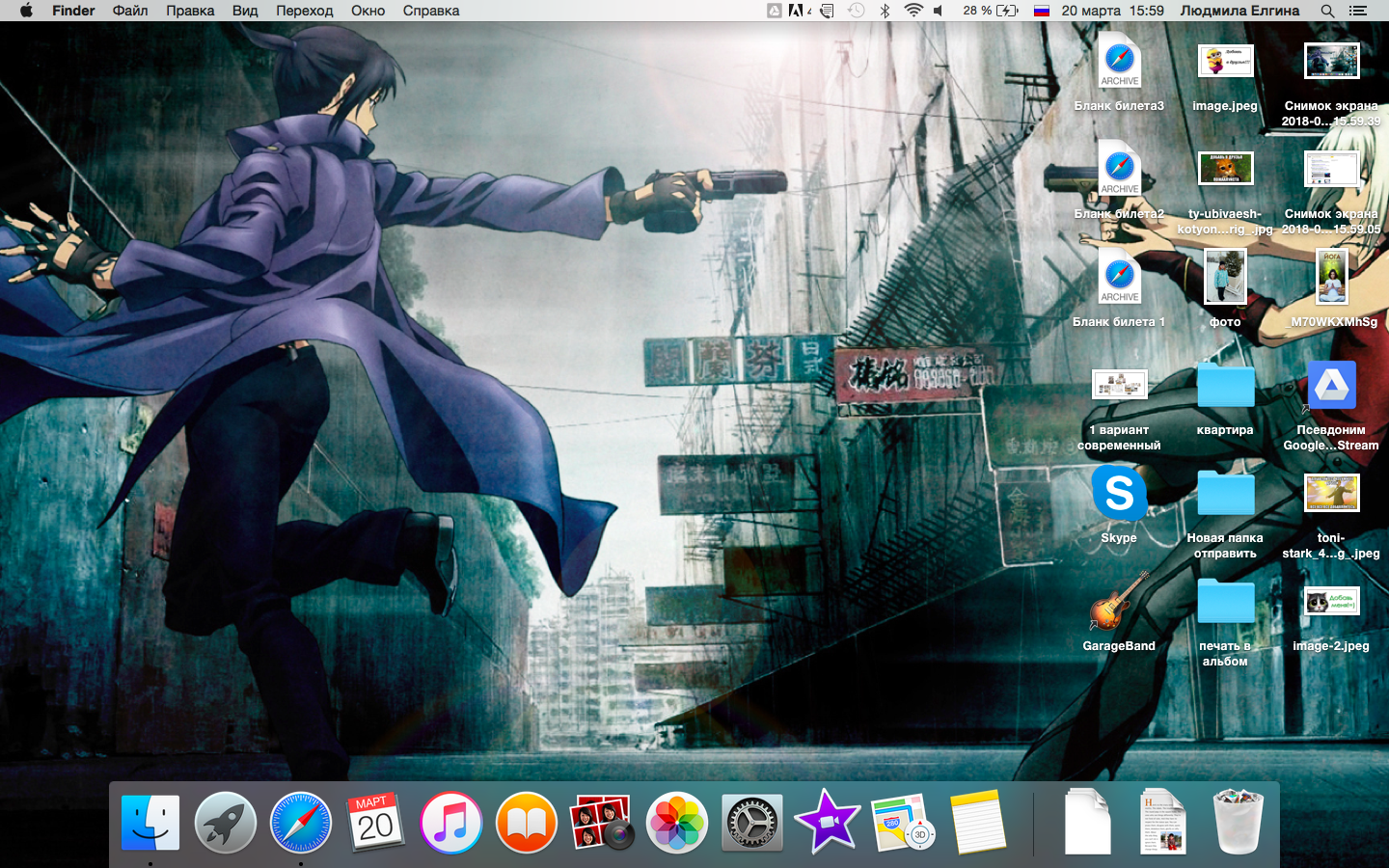Open the Переход menu

pos(305,11)
